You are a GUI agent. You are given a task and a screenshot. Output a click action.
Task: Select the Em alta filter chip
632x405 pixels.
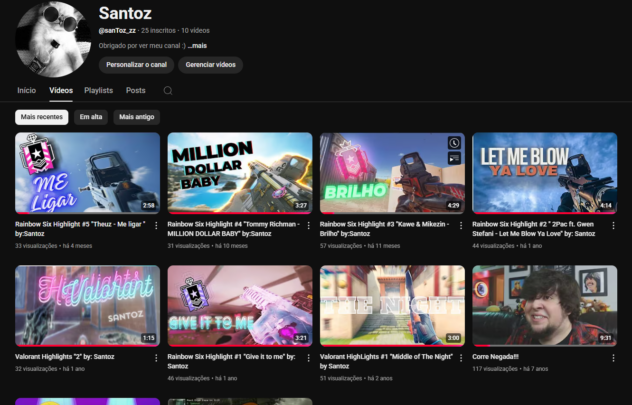click(91, 117)
